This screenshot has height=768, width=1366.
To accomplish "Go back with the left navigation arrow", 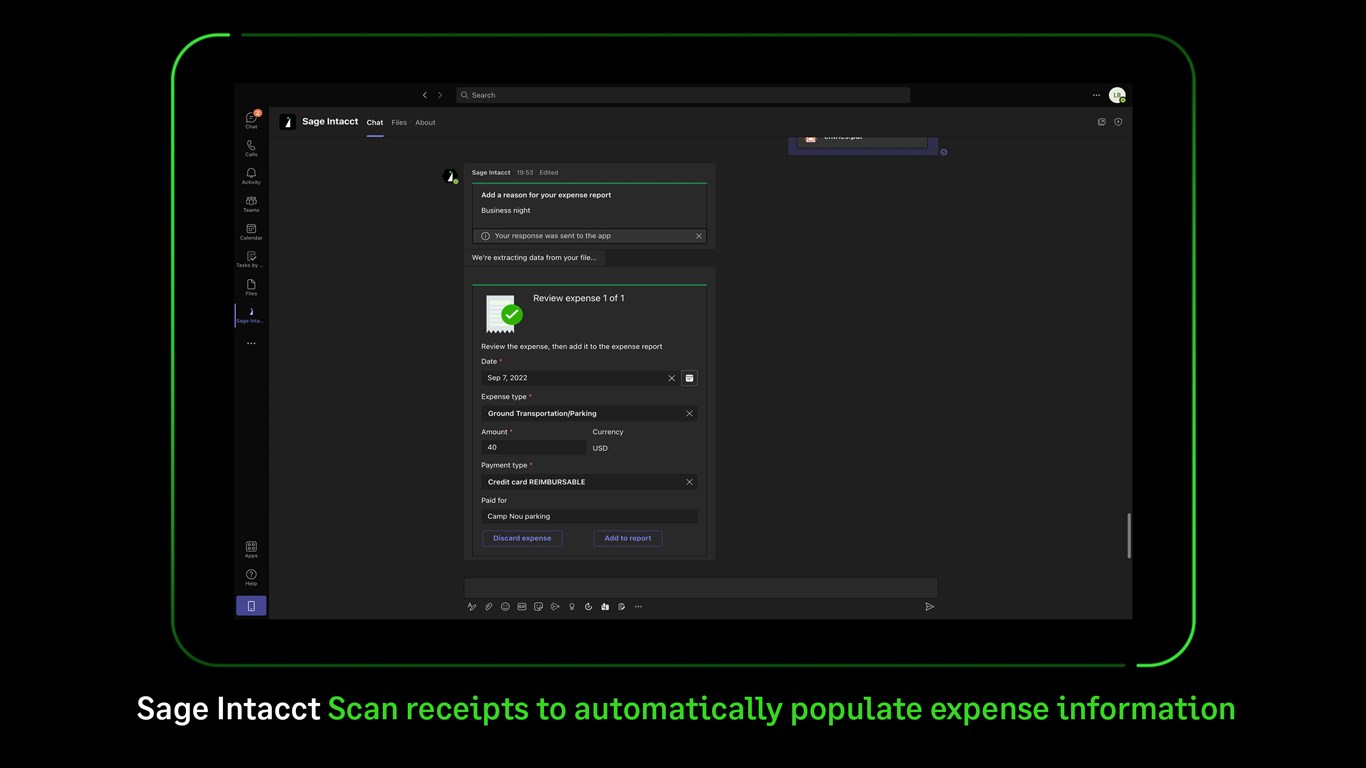I will (424, 95).
